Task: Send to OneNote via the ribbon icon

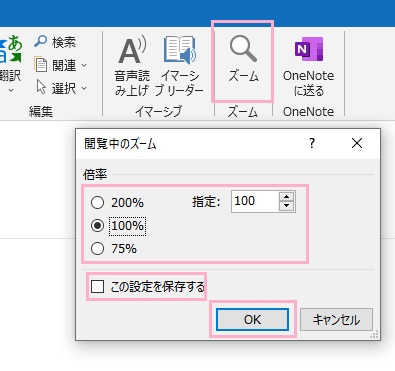Action: (308, 66)
